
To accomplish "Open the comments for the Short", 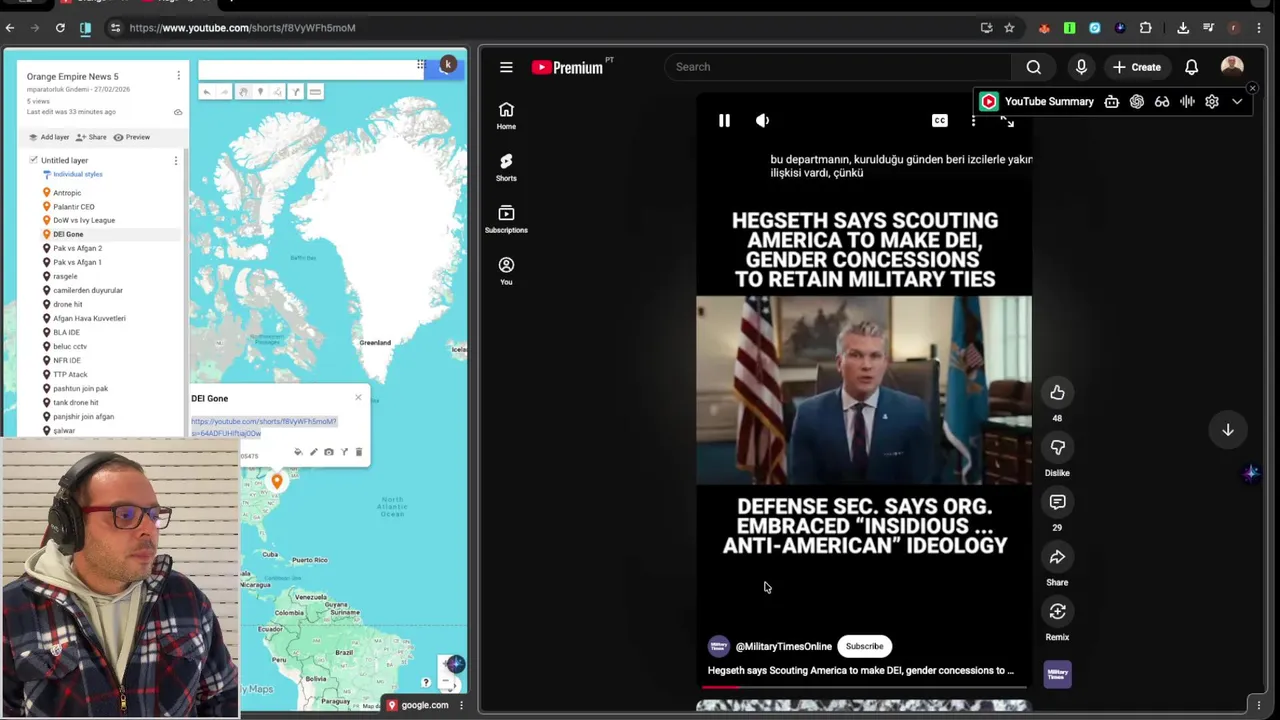I will (x=1057, y=502).
